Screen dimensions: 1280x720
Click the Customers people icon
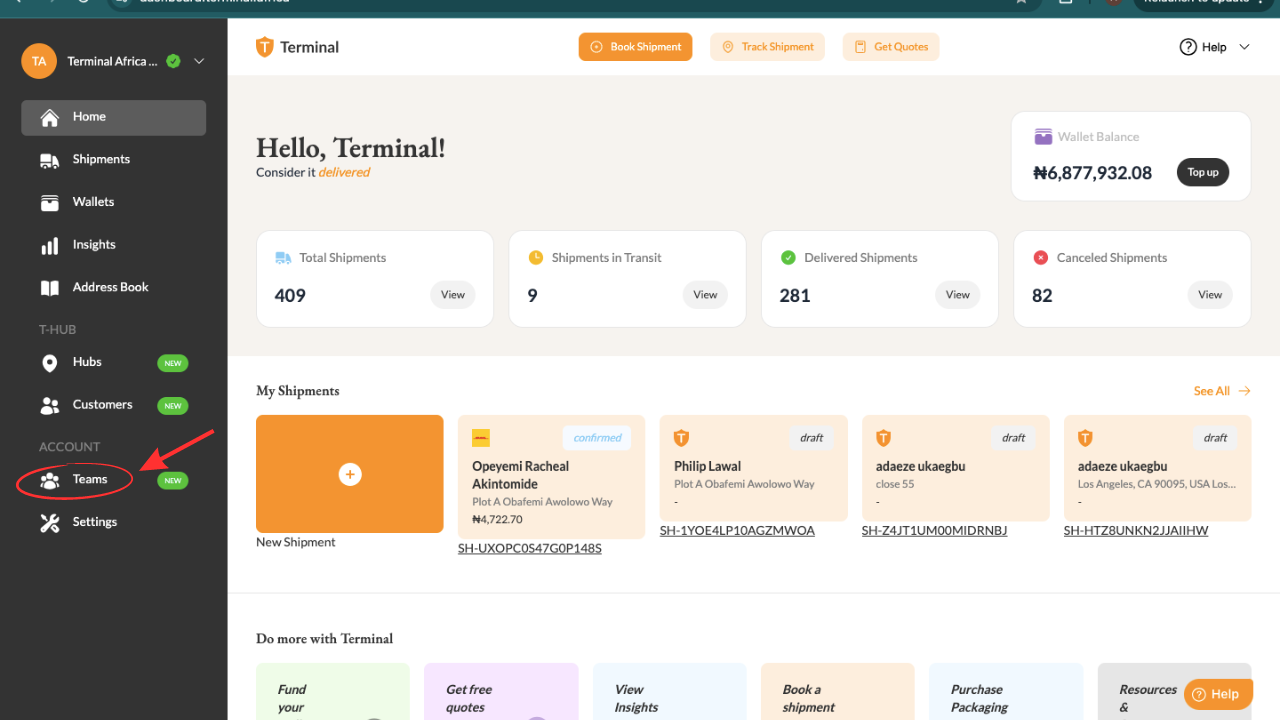pos(49,405)
